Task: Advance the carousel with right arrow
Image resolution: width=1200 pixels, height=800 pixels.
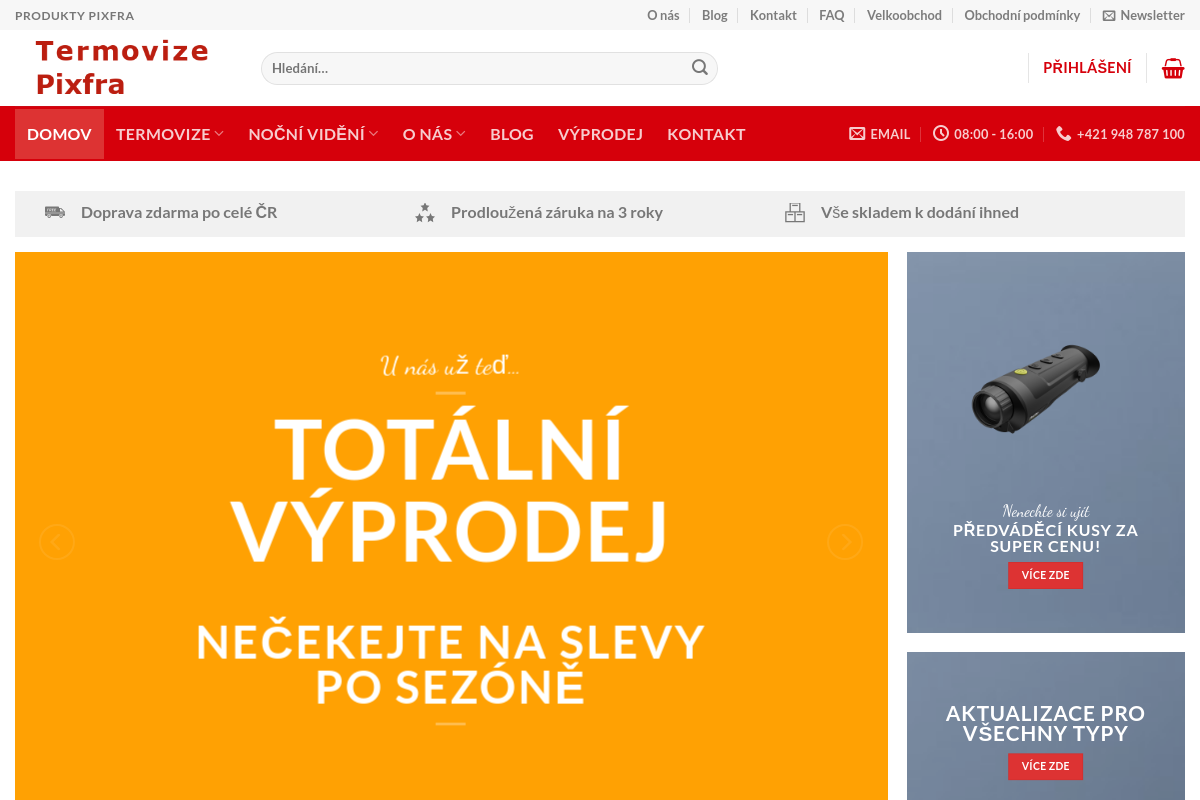Action: (x=845, y=541)
